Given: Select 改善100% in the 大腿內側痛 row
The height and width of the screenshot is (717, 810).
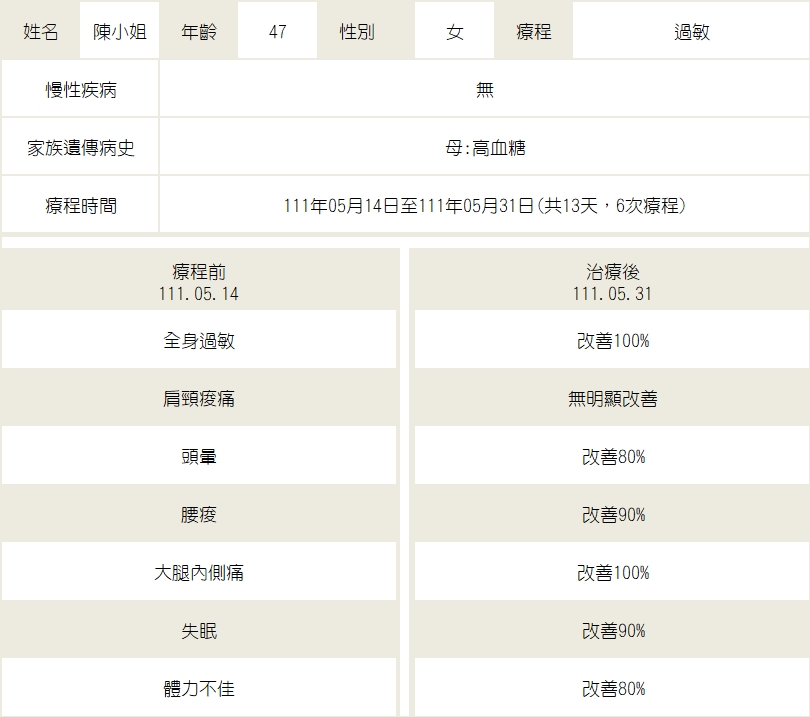Looking at the screenshot, I should click(x=612, y=571).
